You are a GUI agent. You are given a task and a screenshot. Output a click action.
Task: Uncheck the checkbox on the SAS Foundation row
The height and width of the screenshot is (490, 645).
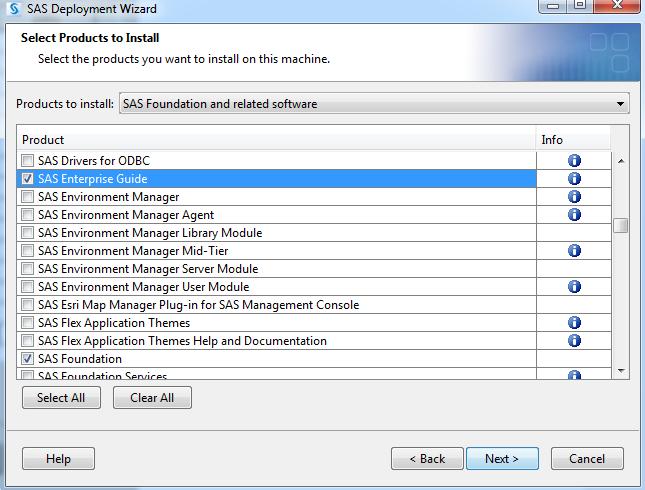28,359
